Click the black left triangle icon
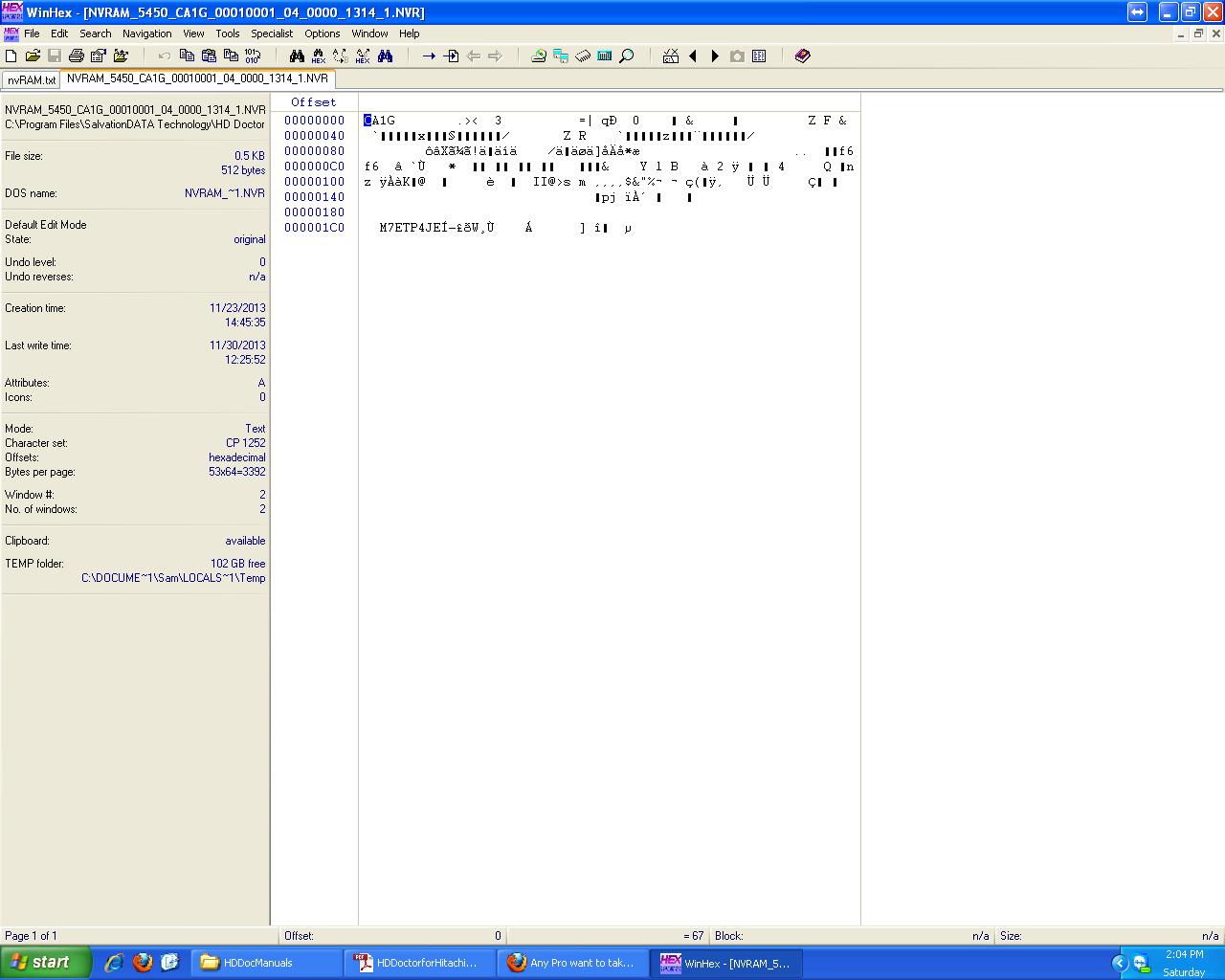1225x980 pixels. coord(693,56)
